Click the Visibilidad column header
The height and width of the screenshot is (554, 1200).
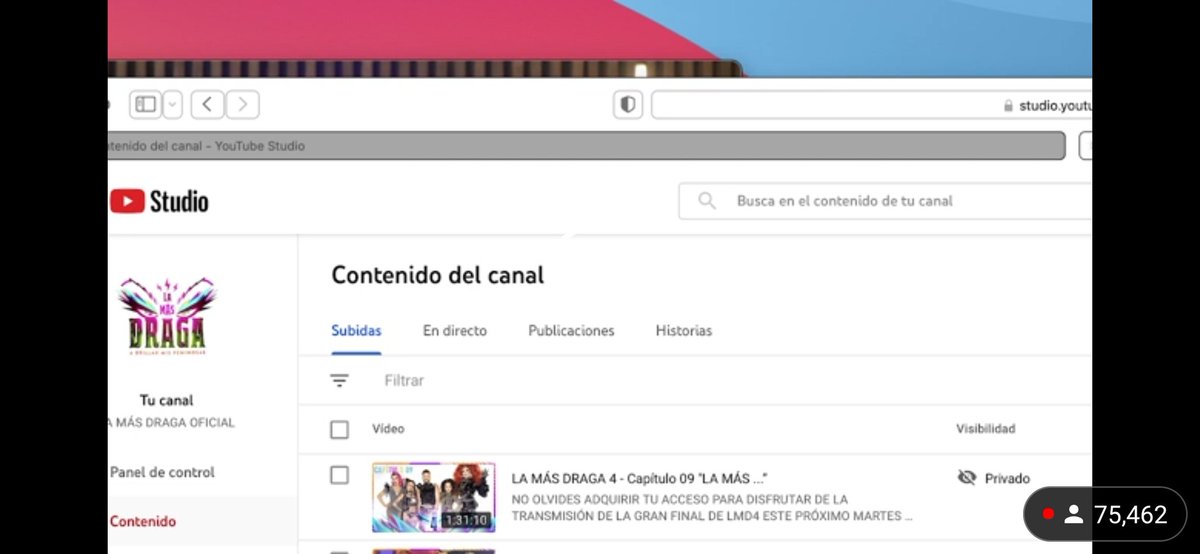coord(985,429)
